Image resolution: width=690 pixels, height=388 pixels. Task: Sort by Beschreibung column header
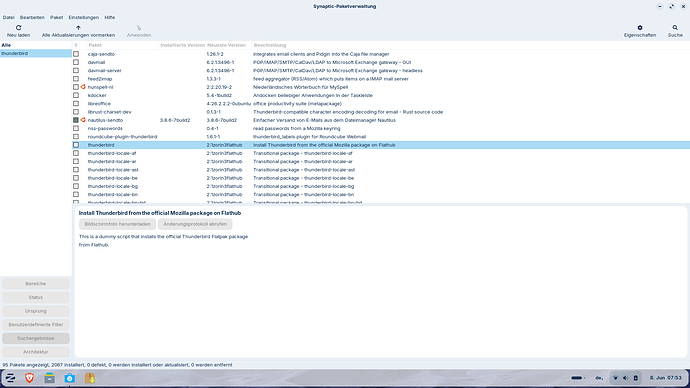click(x=471, y=45)
